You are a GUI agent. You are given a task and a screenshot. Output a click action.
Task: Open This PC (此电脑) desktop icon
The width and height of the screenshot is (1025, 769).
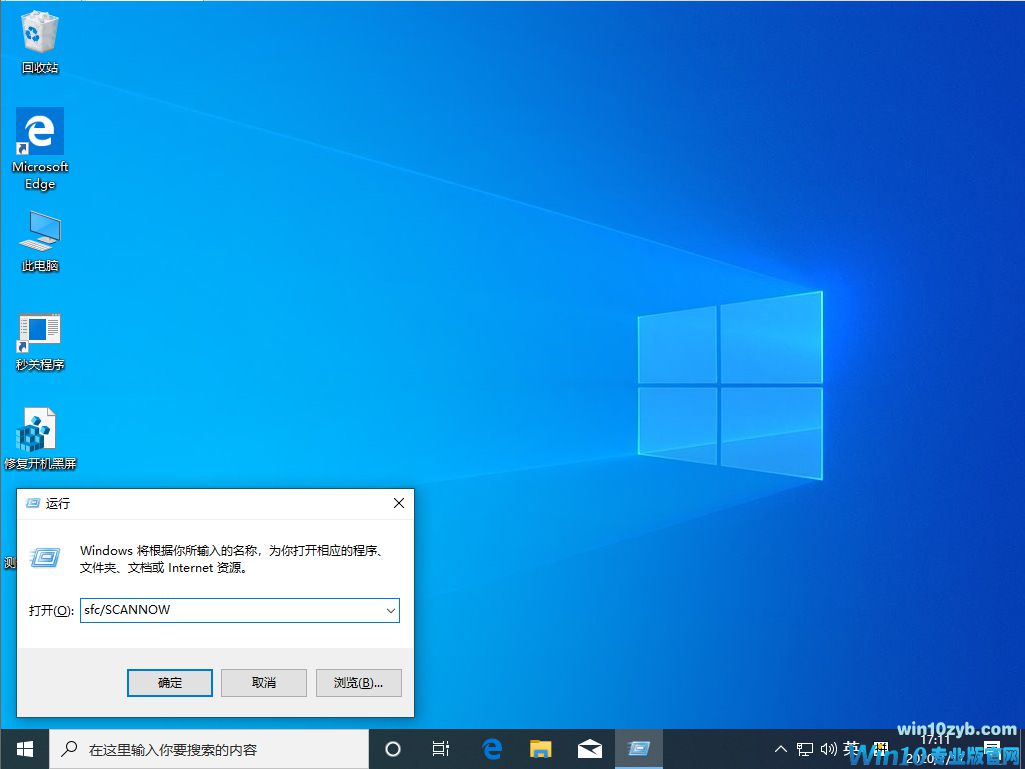click(x=39, y=232)
